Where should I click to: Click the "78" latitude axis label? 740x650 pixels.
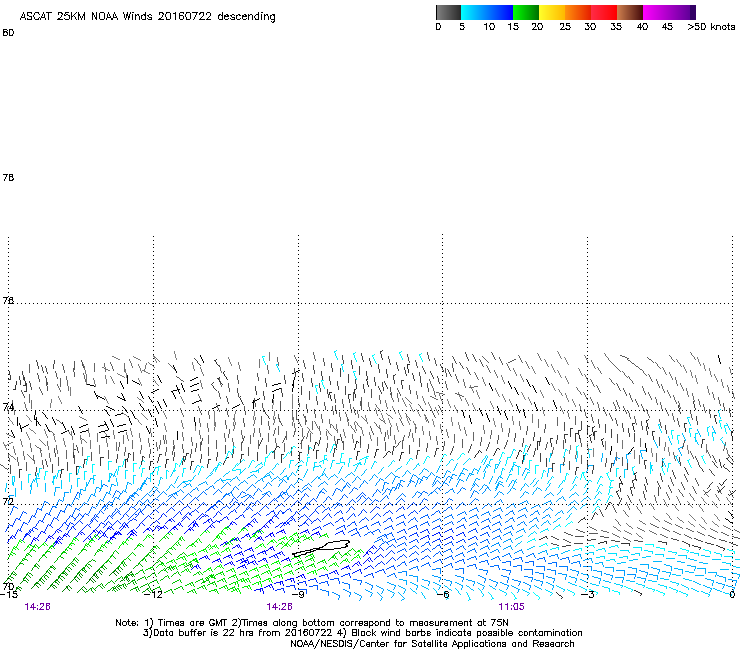[8, 177]
